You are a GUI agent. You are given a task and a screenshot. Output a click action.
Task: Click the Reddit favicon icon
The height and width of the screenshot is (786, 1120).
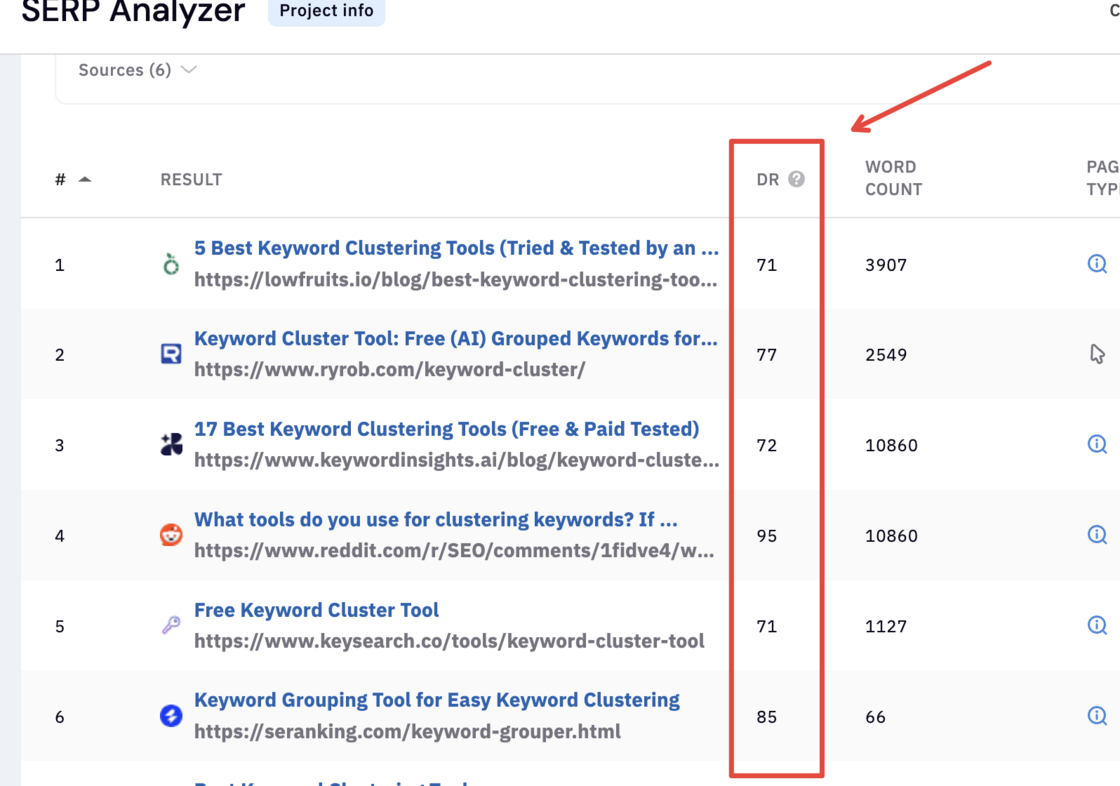pyautogui.click(x=171, y=534)
